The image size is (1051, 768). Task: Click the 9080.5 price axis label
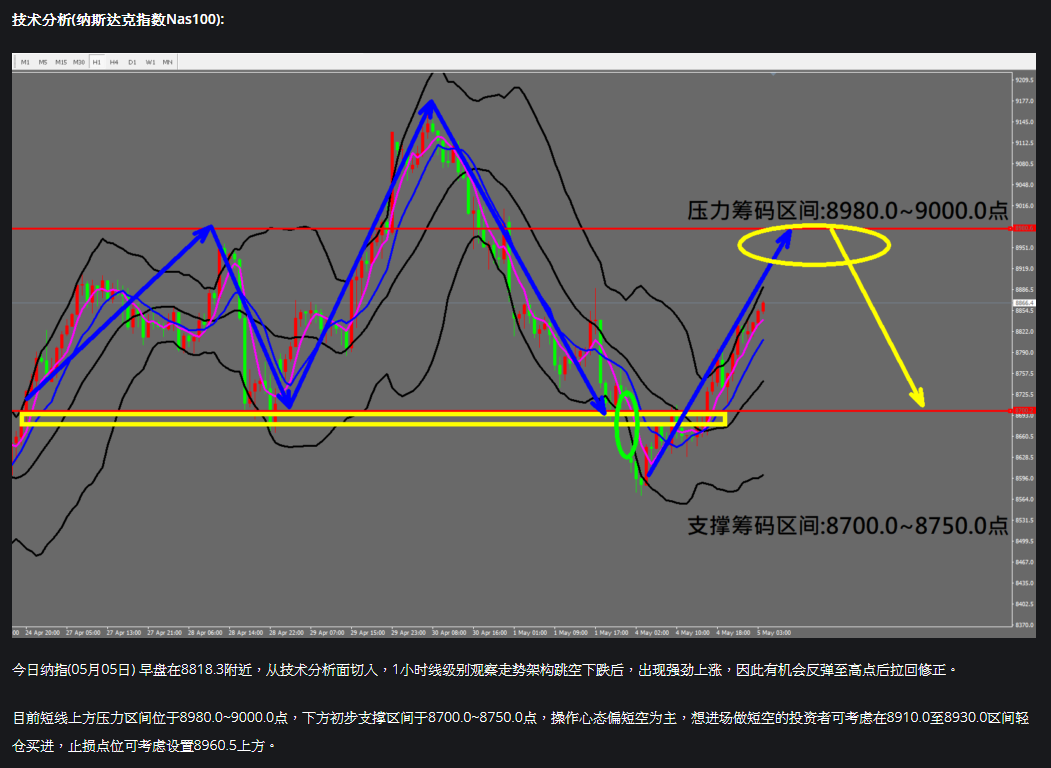coord(1024,164)
